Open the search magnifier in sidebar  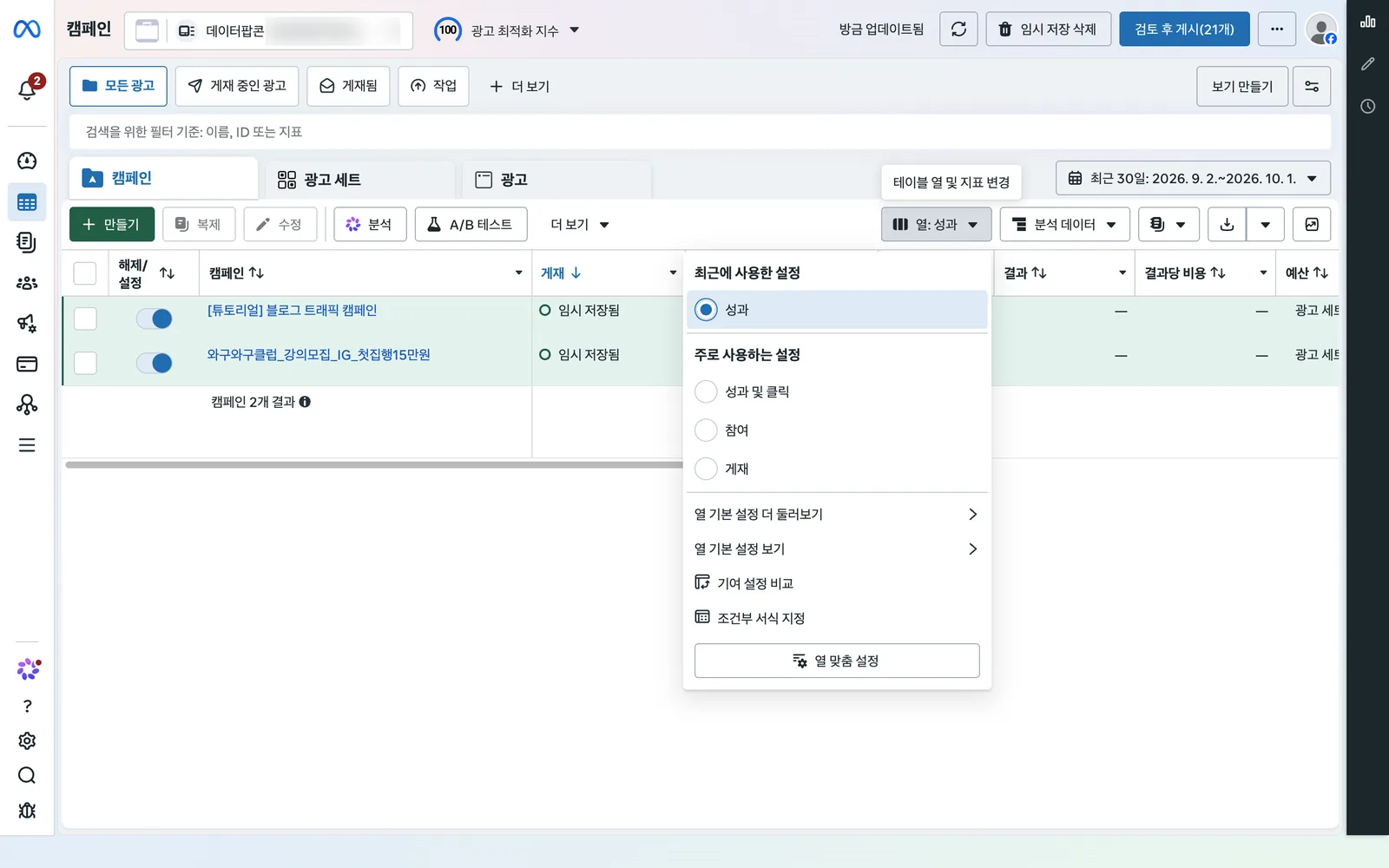tap(27, 776)
